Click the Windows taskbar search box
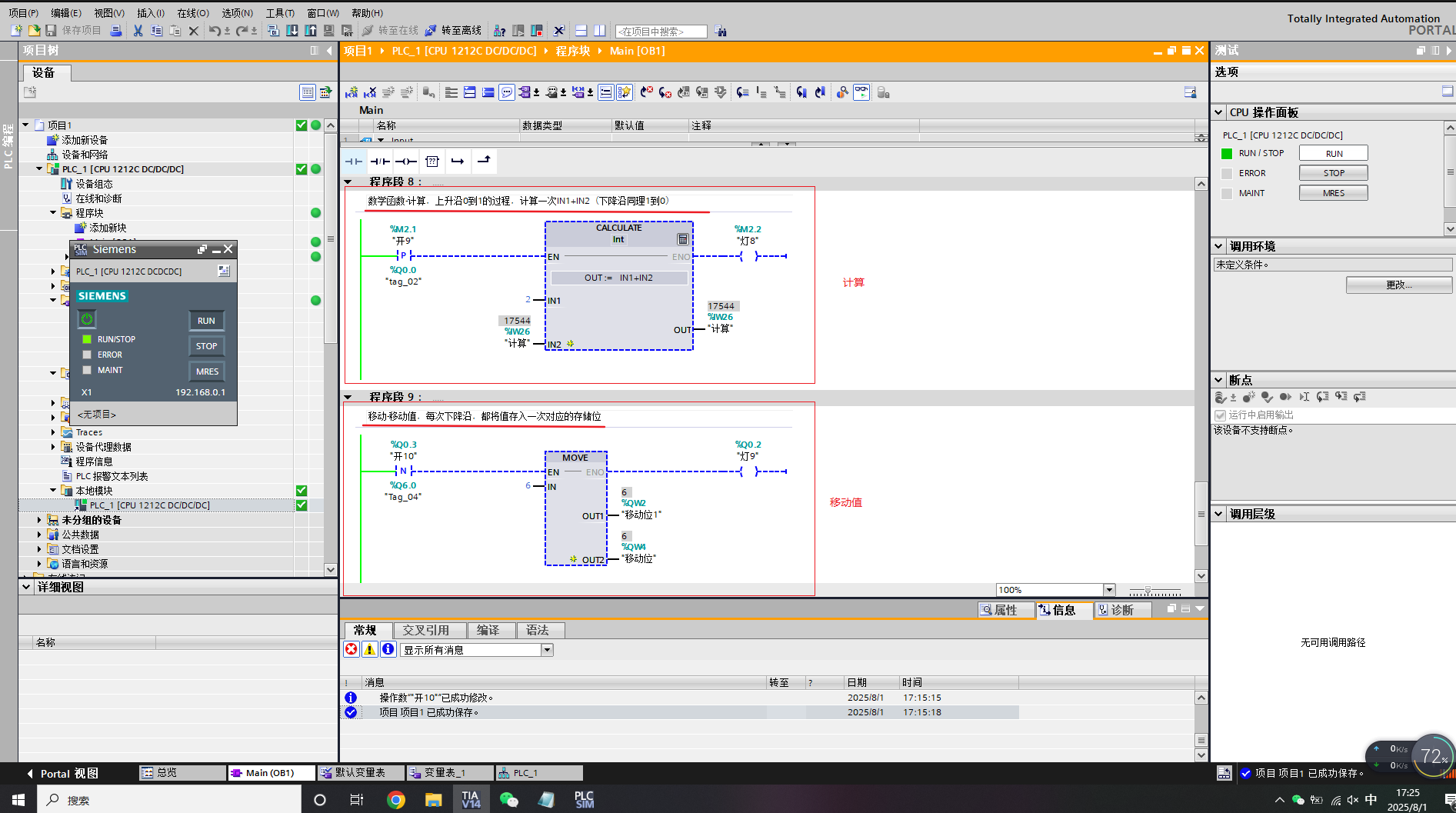 pyautogui.click(x=169, y=800)
